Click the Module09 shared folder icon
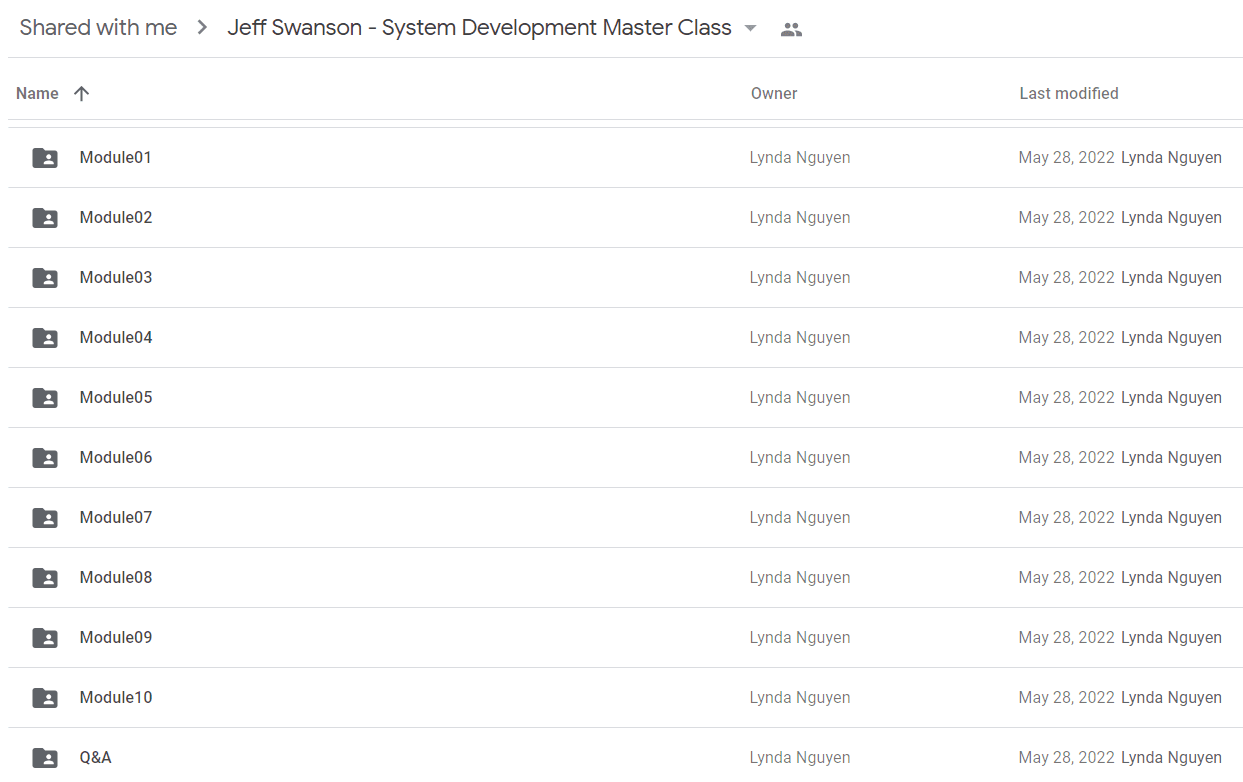The width and height of the screenshot is (1243, 782). [x=45, y=638]
